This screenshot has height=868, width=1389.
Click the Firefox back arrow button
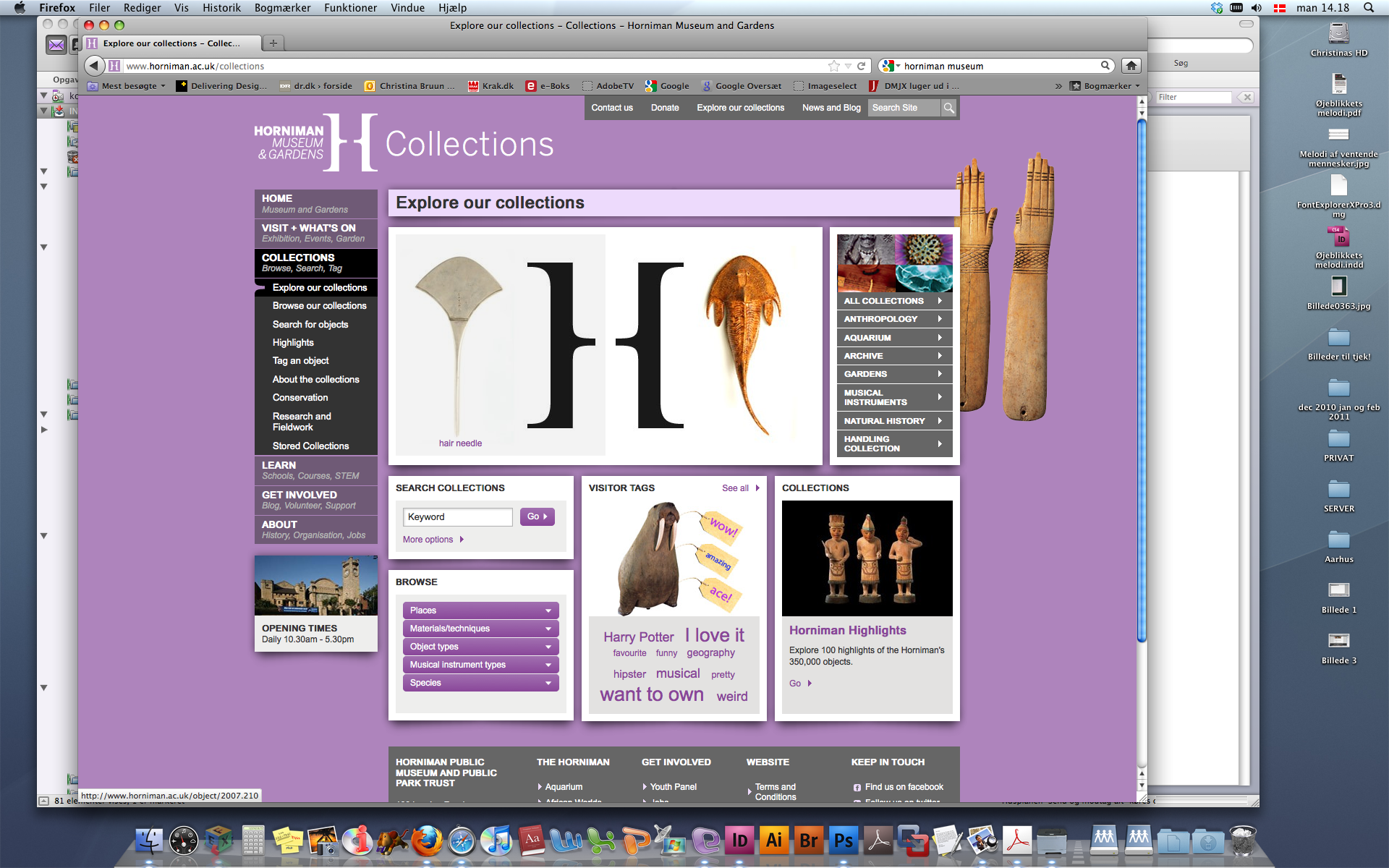94,66
